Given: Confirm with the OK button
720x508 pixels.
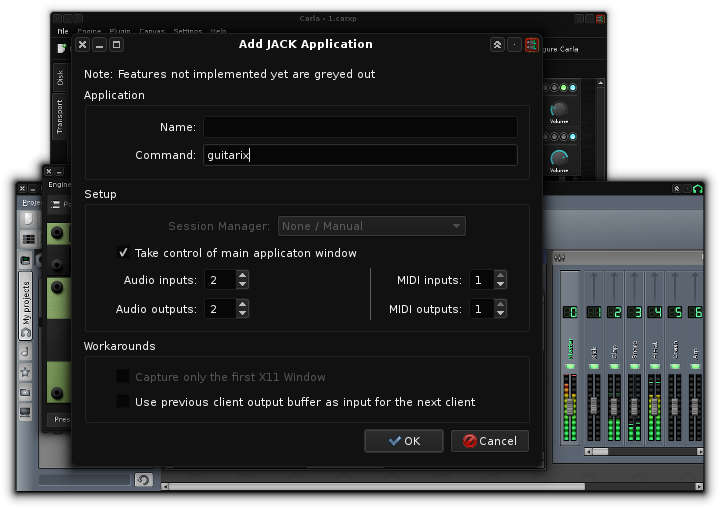Looking at the screenshot, I should click(403, 441).
